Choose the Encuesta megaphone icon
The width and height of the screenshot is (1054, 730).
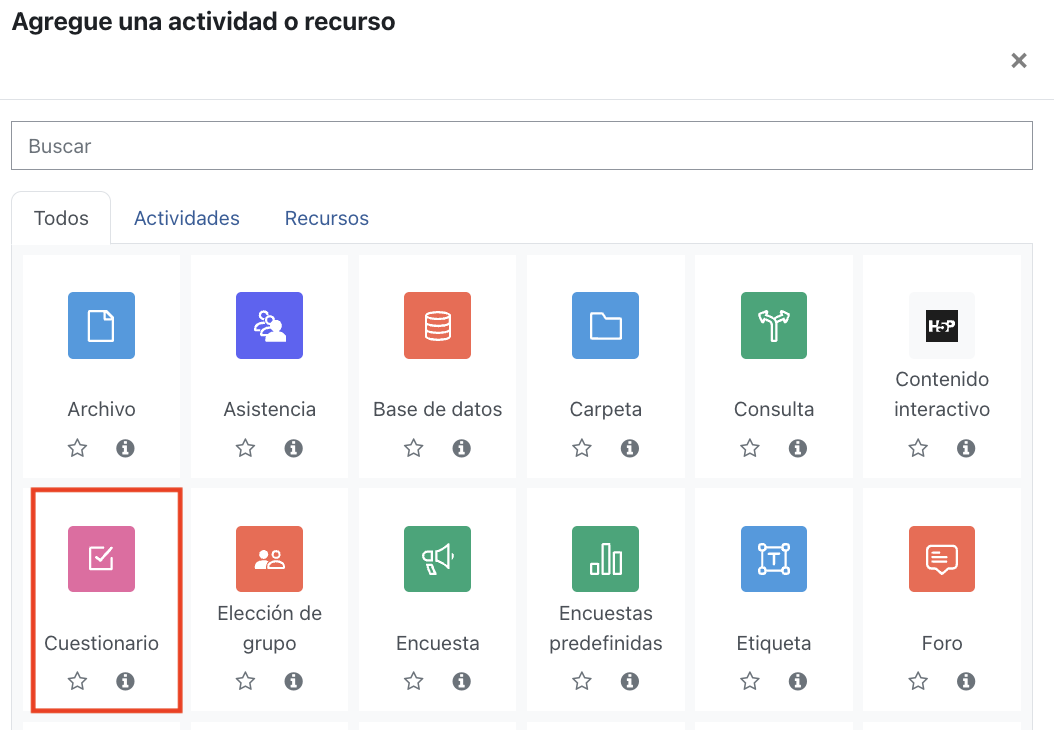(438, 559)
